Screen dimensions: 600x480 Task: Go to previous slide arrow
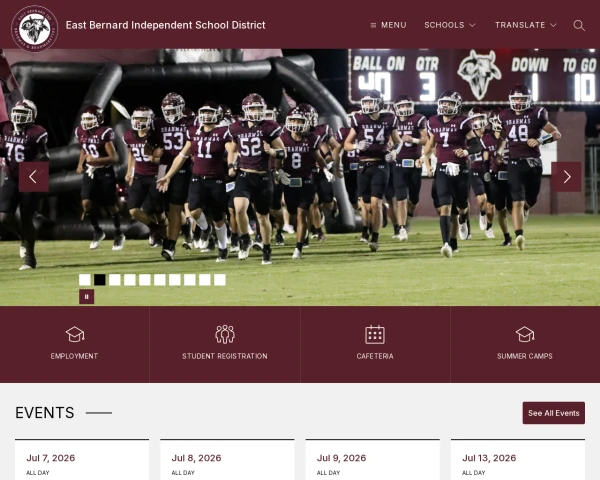click(x=34, y=176)
